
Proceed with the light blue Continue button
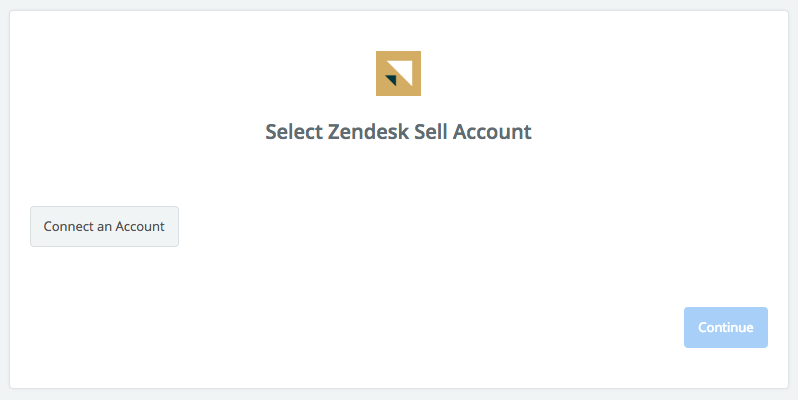coord(726,327)
